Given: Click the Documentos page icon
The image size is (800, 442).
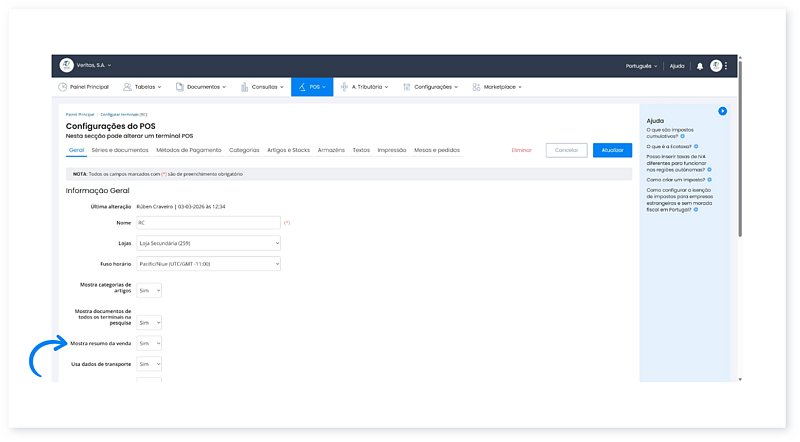Looking at the screenshot, I should (x=180, y=87).
